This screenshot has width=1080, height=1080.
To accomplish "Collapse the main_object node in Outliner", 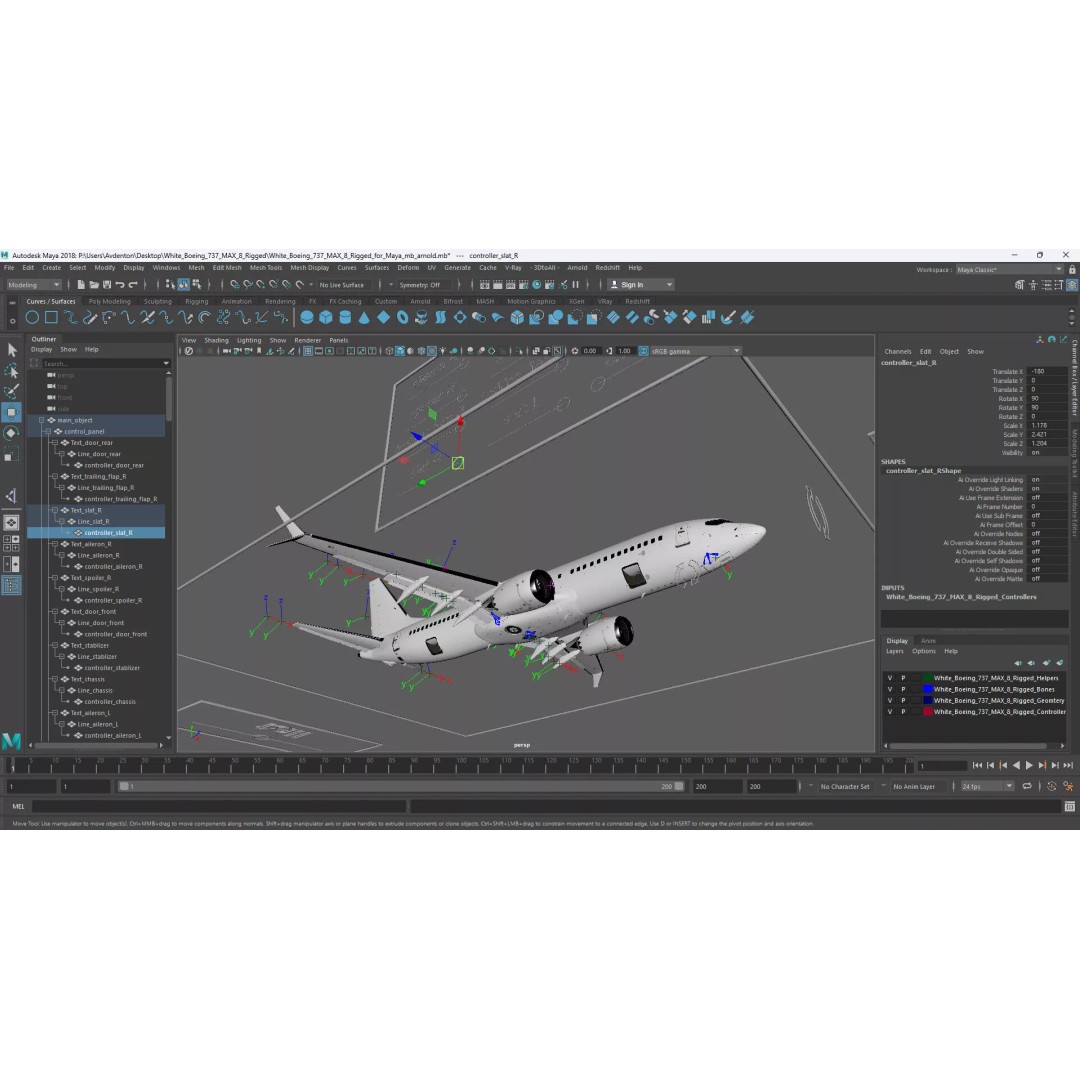I will [41, 420].
